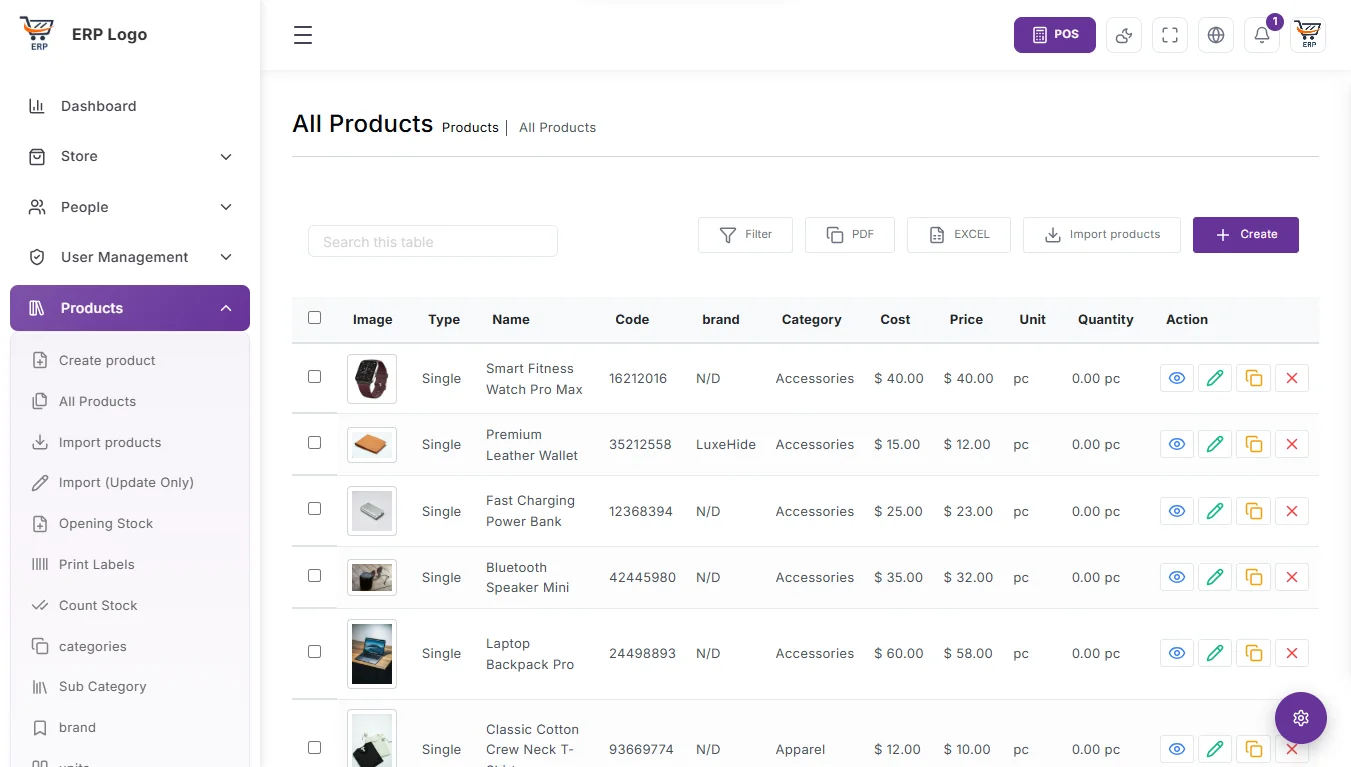Toggle the select-all checkbox in table header
This screenshot has height=767, width=1351.
point(315,318)
